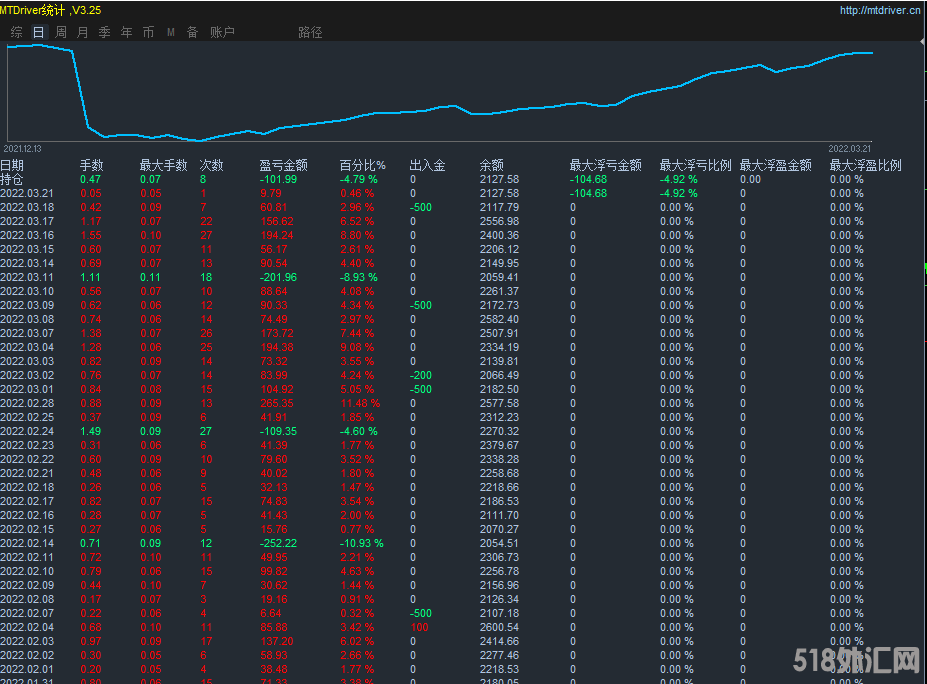
Task: Sort by the 盈亏金额 column header
Action: (283, 165)
